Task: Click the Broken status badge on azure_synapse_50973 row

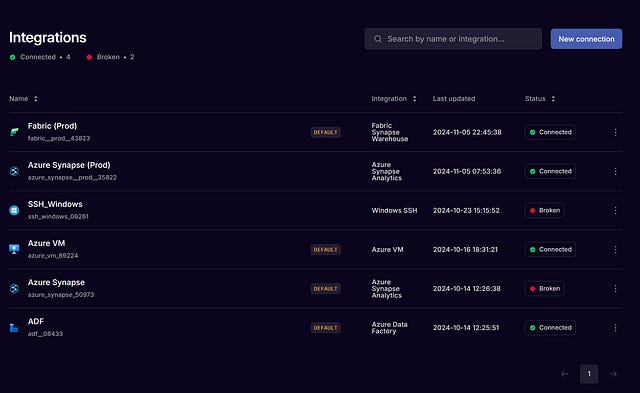Action: coord(544,289)
